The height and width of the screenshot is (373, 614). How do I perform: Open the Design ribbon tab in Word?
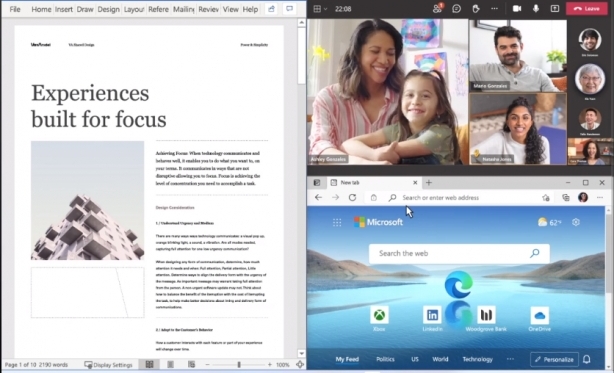(108, 9)
